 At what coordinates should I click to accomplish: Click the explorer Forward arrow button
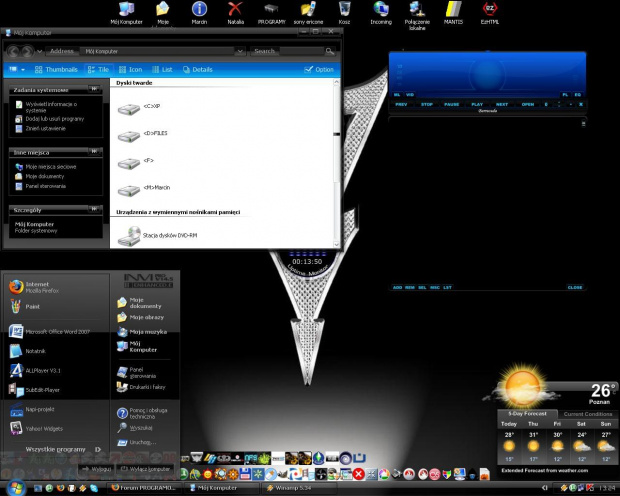(27, 51)
